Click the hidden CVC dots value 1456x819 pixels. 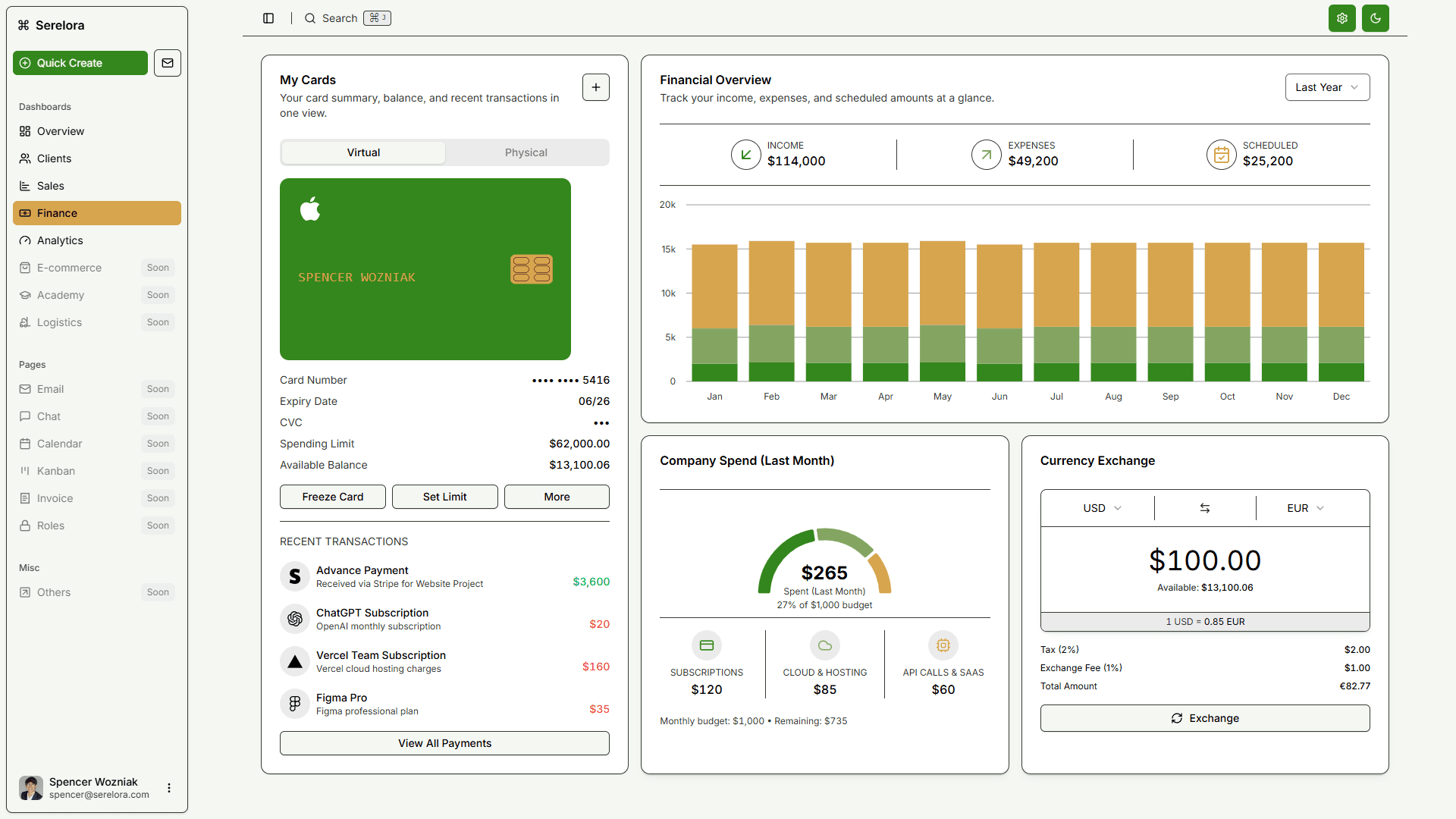[601, 423]
